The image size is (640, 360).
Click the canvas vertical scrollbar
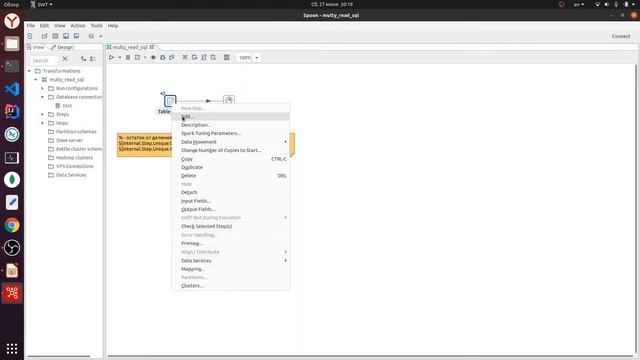pos(637,209)
